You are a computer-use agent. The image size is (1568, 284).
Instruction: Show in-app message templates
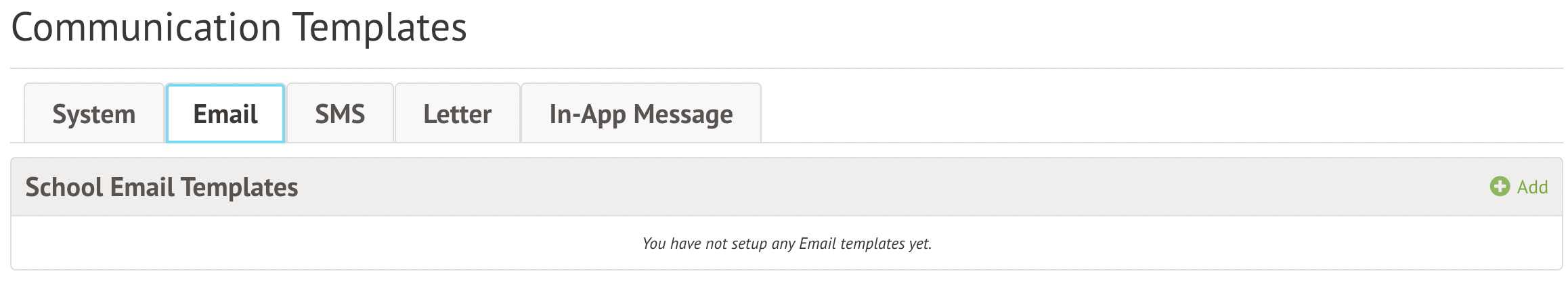coord(640,114)
